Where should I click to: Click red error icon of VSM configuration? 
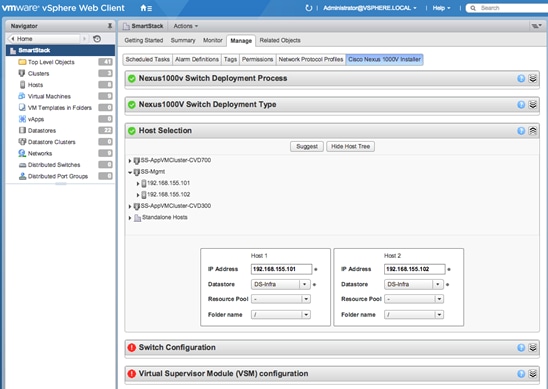coord(132,374)
